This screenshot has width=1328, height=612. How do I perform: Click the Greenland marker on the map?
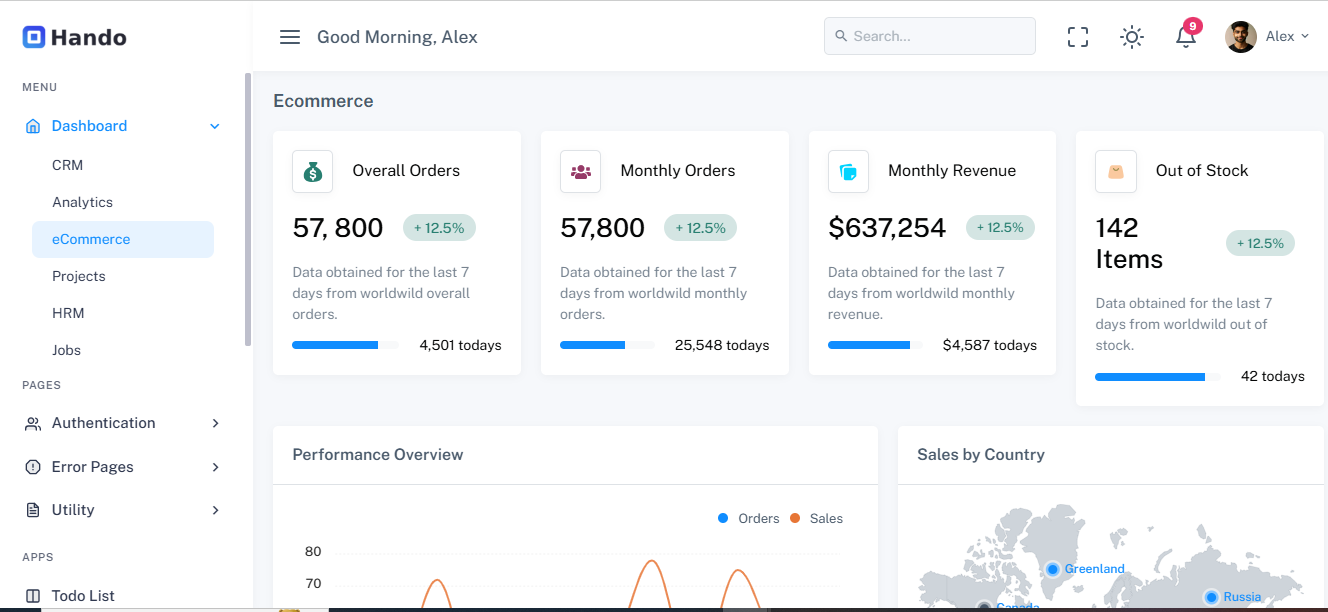click(1052, 569)
